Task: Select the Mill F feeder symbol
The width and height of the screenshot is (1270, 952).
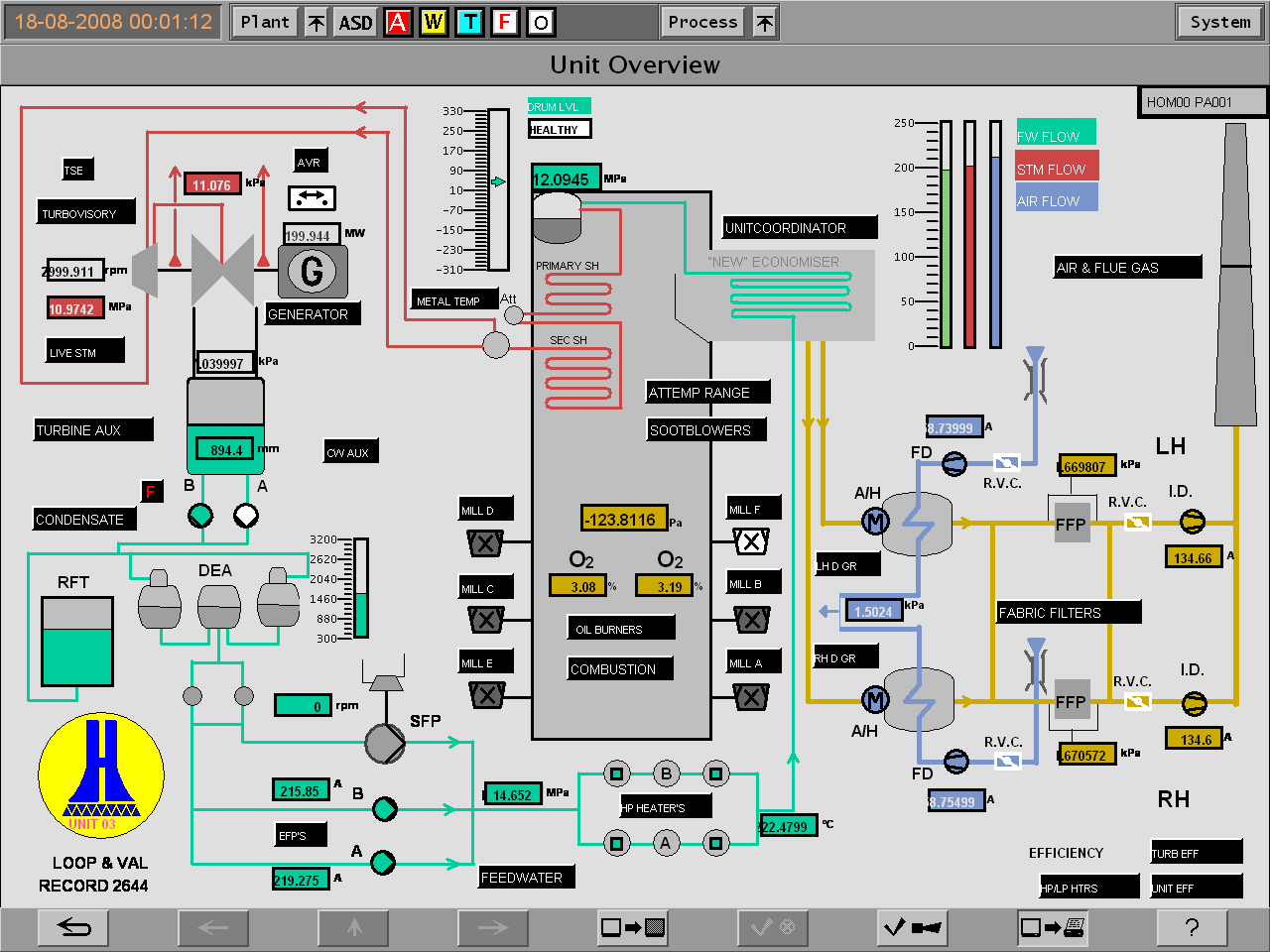Action: 751,541
